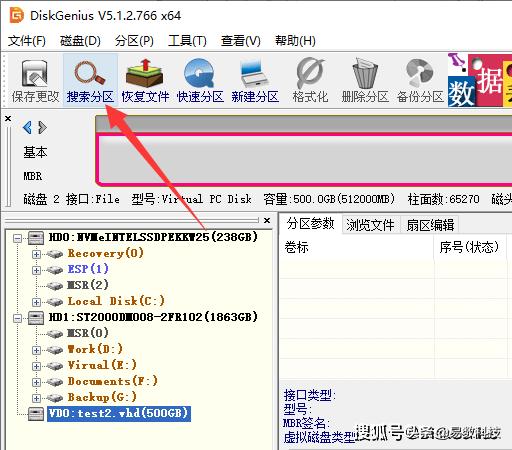This screenshot has width=512, height=450.
Task: Open the 文件(F) menu
Action: (x=27, y=41)
